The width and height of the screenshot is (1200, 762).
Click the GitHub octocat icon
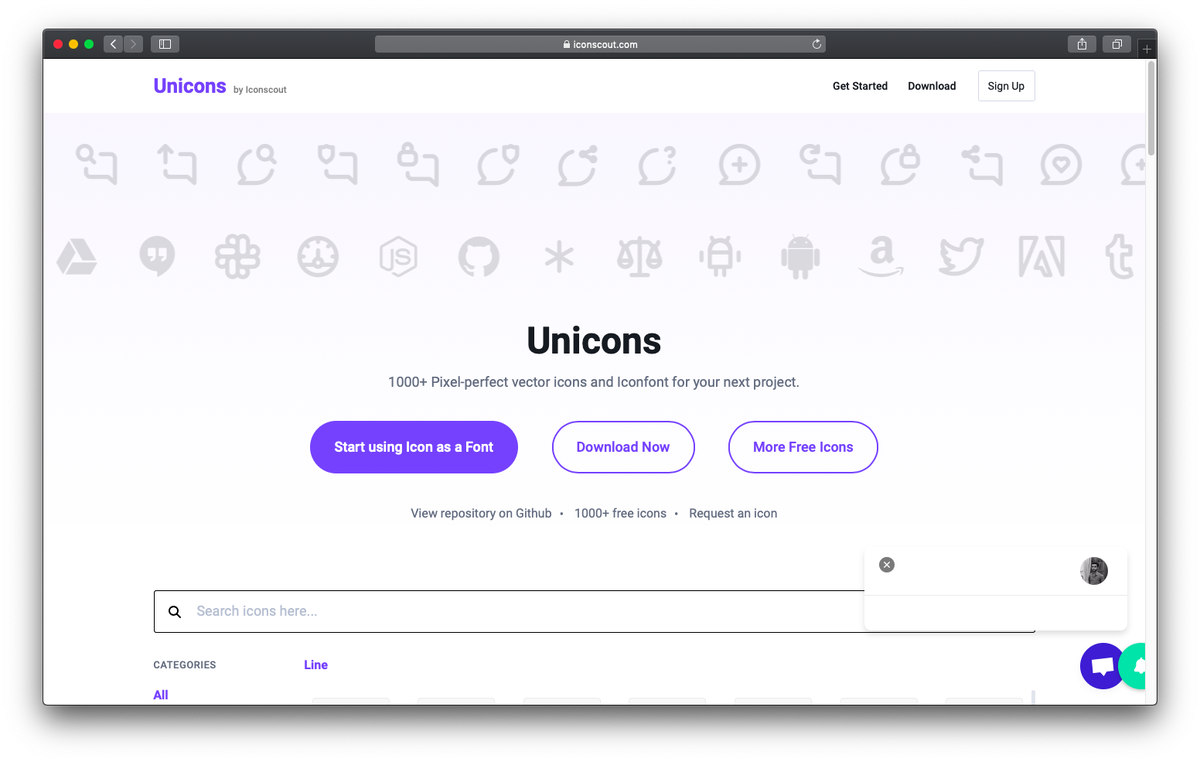point(478,257)
